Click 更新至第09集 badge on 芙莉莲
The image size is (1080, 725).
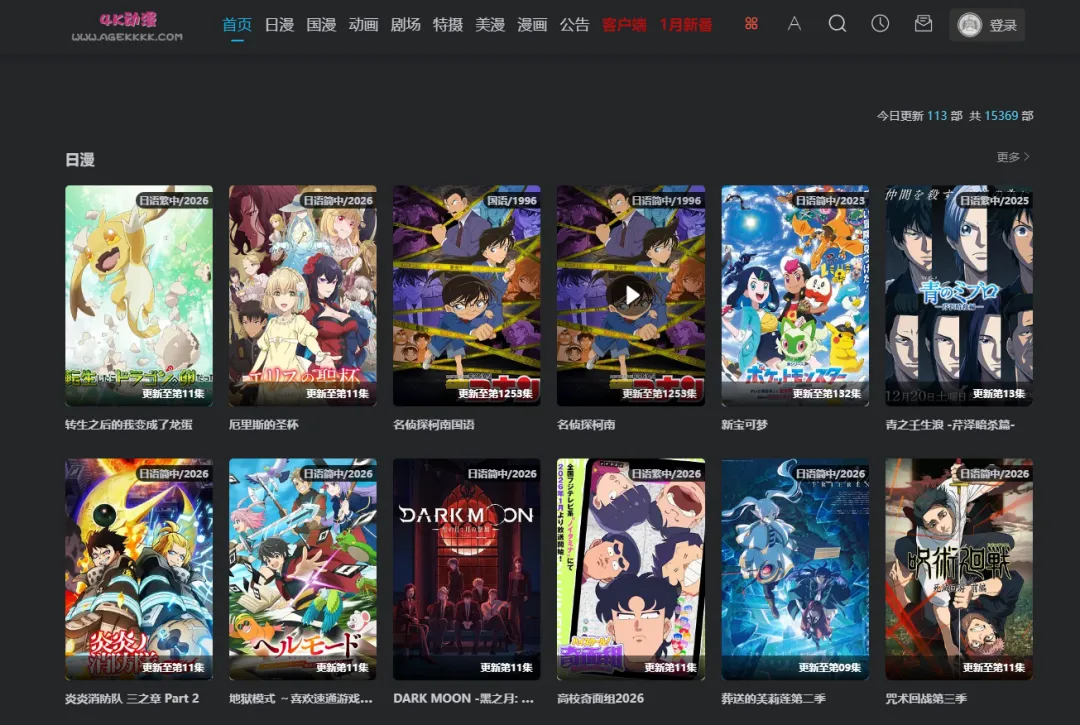[830, 667]
